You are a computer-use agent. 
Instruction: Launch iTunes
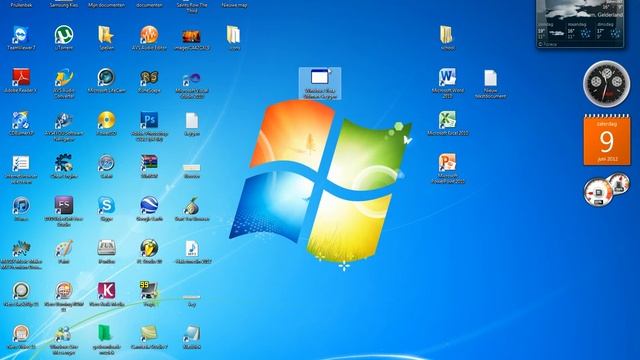tap(20, 206)
